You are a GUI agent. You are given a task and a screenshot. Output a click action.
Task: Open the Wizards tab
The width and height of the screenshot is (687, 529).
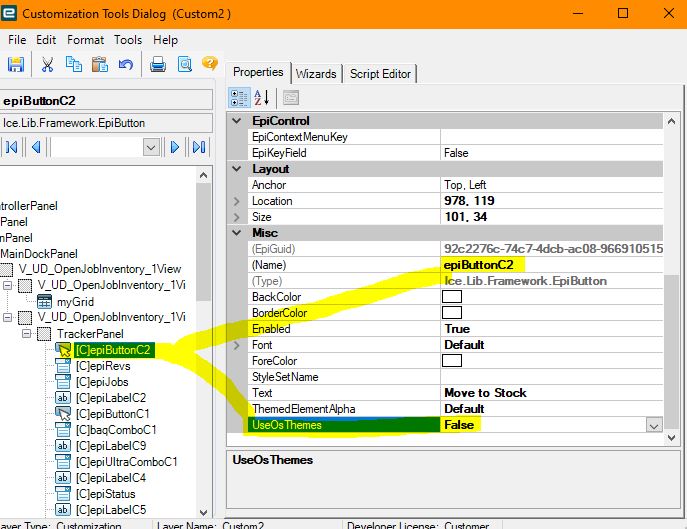tap(316, 73)
